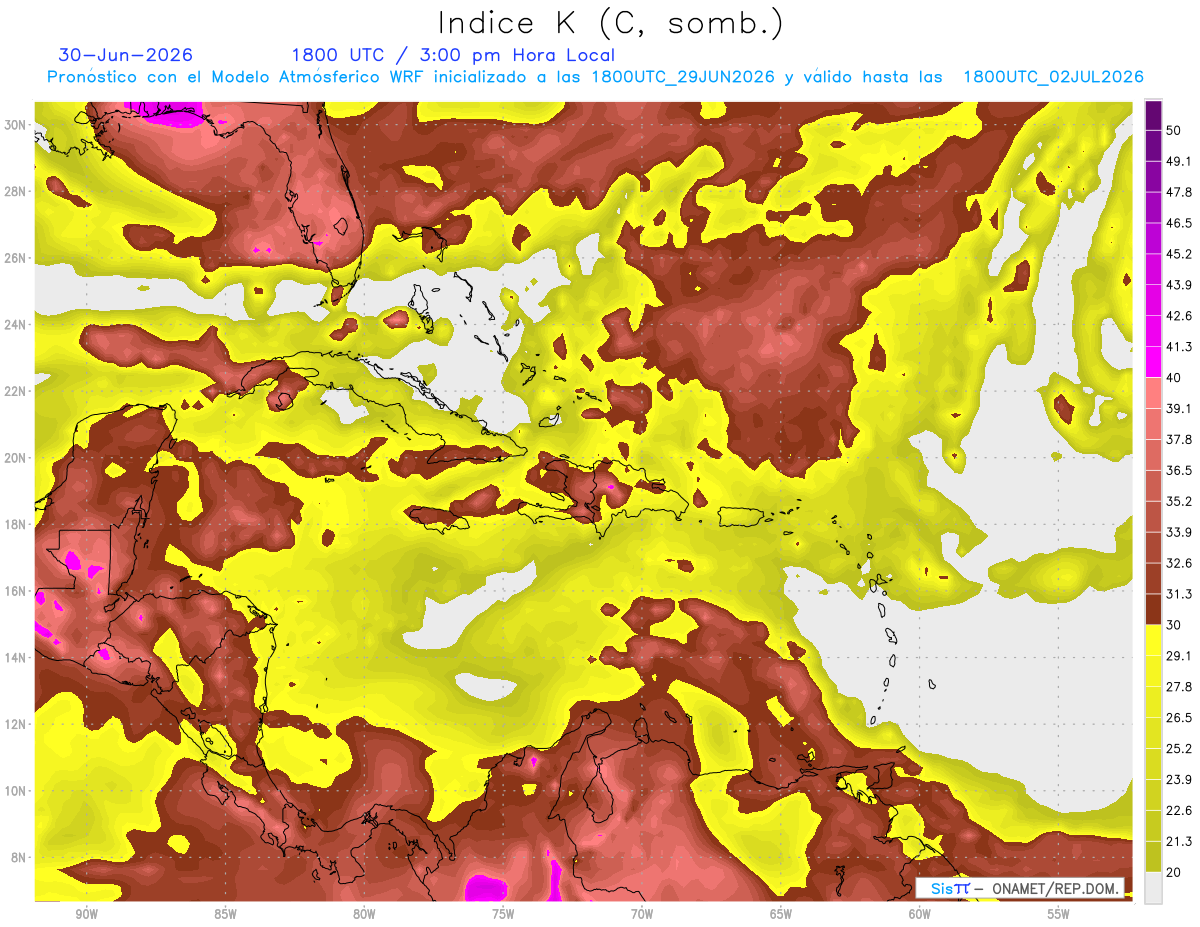Image resolution: width=1200 pixels, height=927 pixels.
Task: Click the color bar label "21.3"
Action: [1179, 842]
